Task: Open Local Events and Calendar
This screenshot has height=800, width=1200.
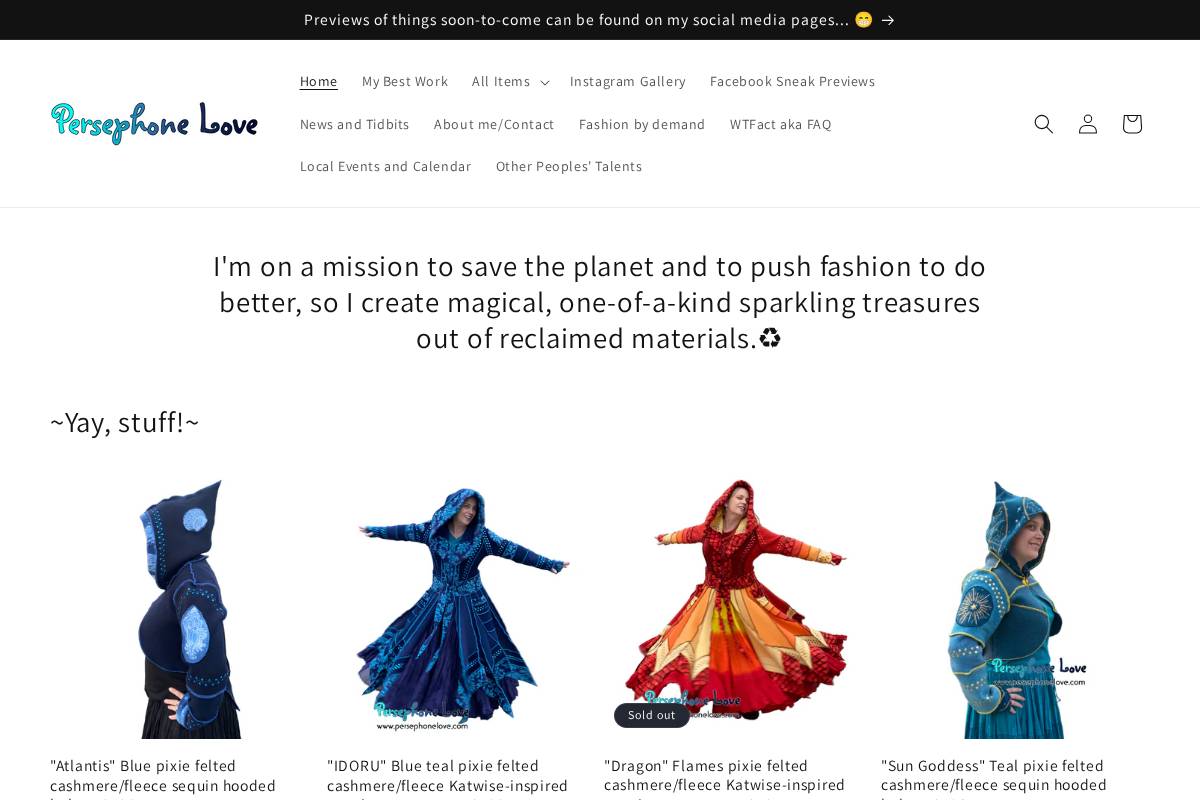Action: [386, 166]
